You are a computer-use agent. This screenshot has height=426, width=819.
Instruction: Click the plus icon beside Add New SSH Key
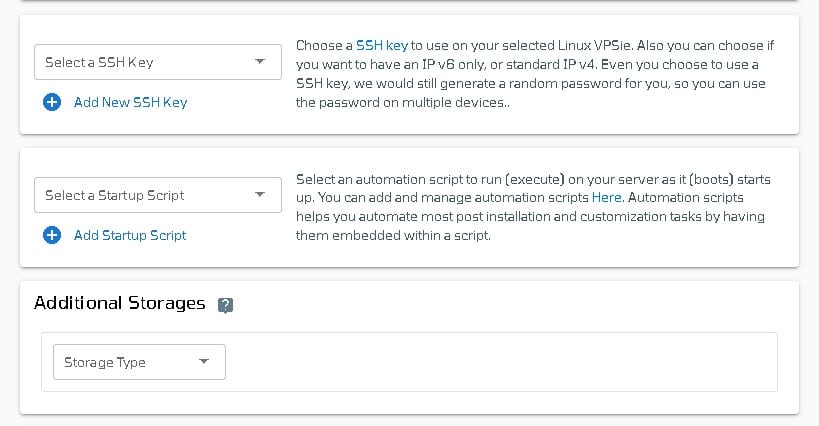click(x=52, y=102)
